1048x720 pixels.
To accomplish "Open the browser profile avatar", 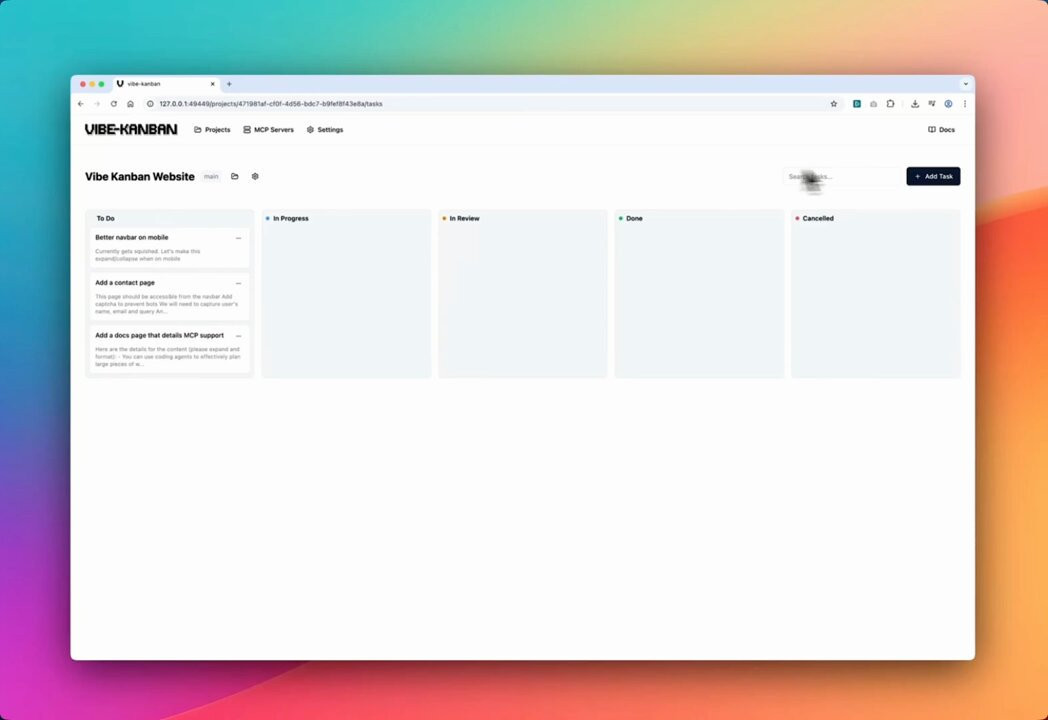I will (x=948, y=104).
